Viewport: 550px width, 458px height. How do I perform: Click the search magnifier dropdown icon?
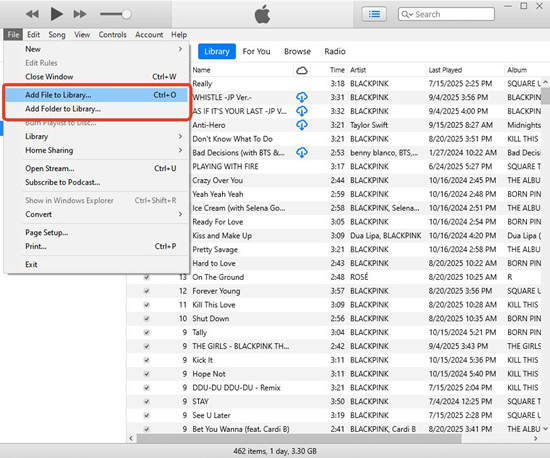(x=407, y=14)
